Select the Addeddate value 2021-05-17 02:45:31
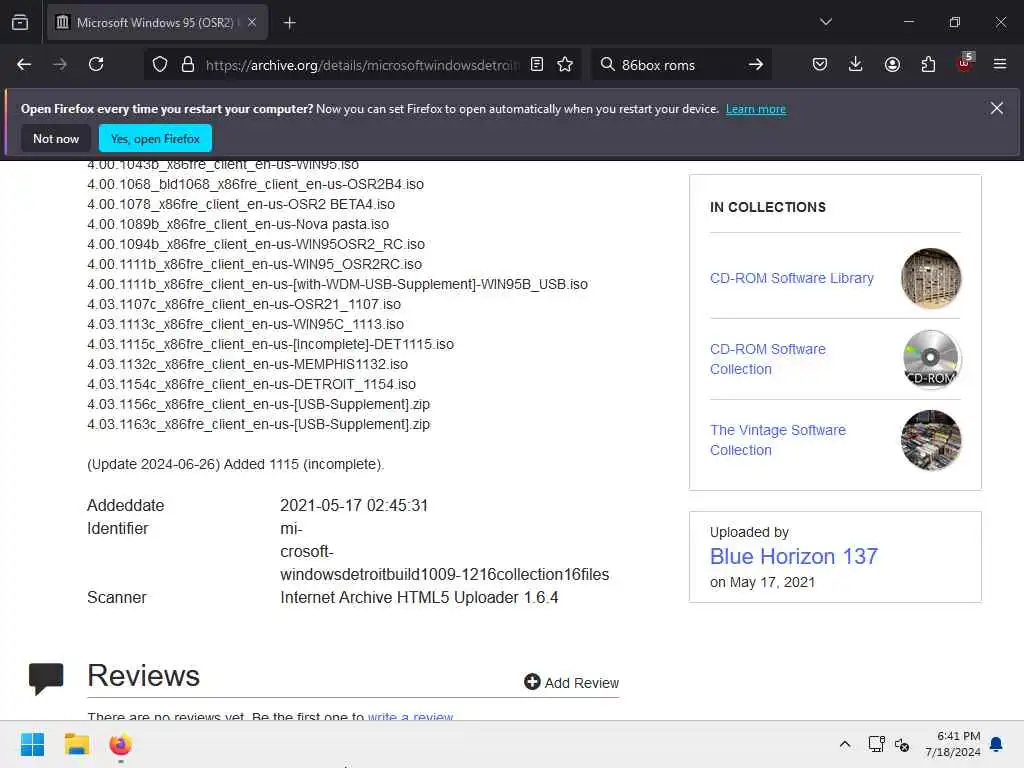 point(354,505)
